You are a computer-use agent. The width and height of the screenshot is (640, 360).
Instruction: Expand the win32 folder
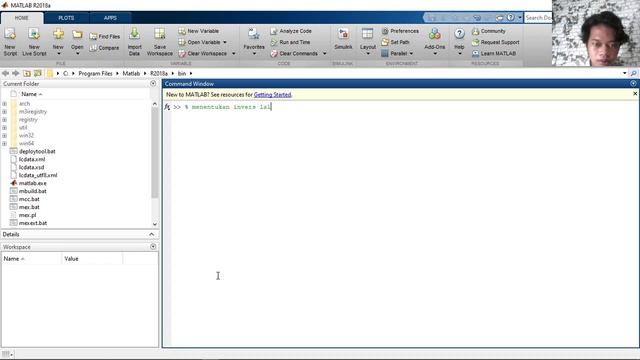tap(4, 136)
